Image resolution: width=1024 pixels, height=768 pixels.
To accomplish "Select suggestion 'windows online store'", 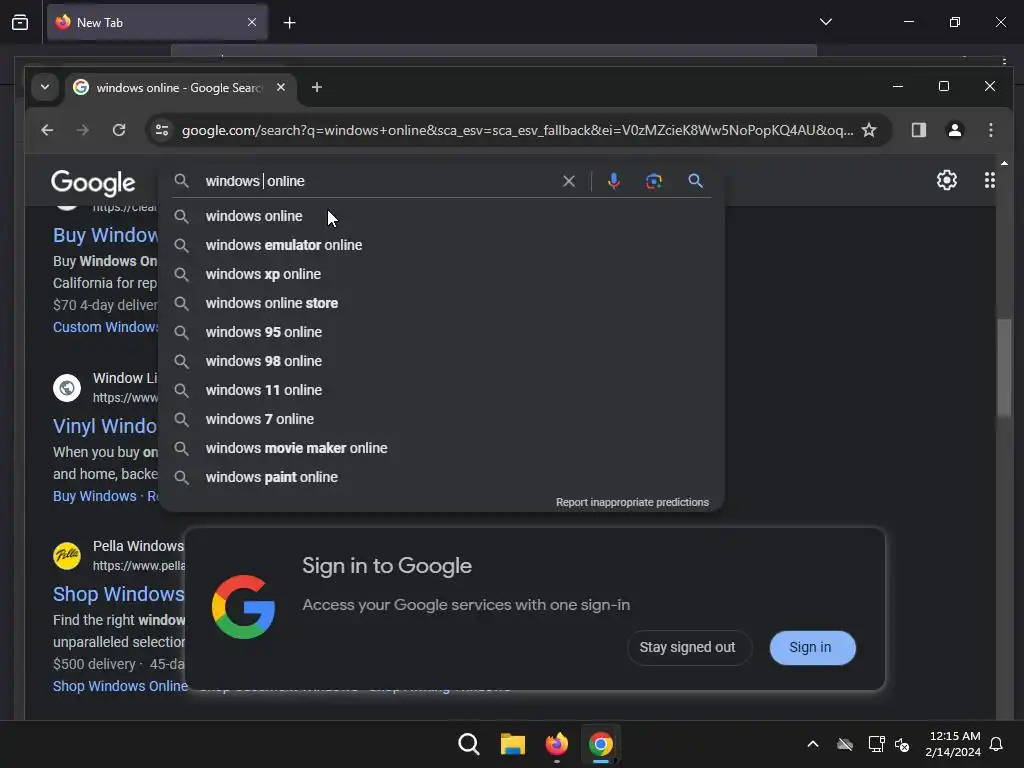I will pos(441,303).
